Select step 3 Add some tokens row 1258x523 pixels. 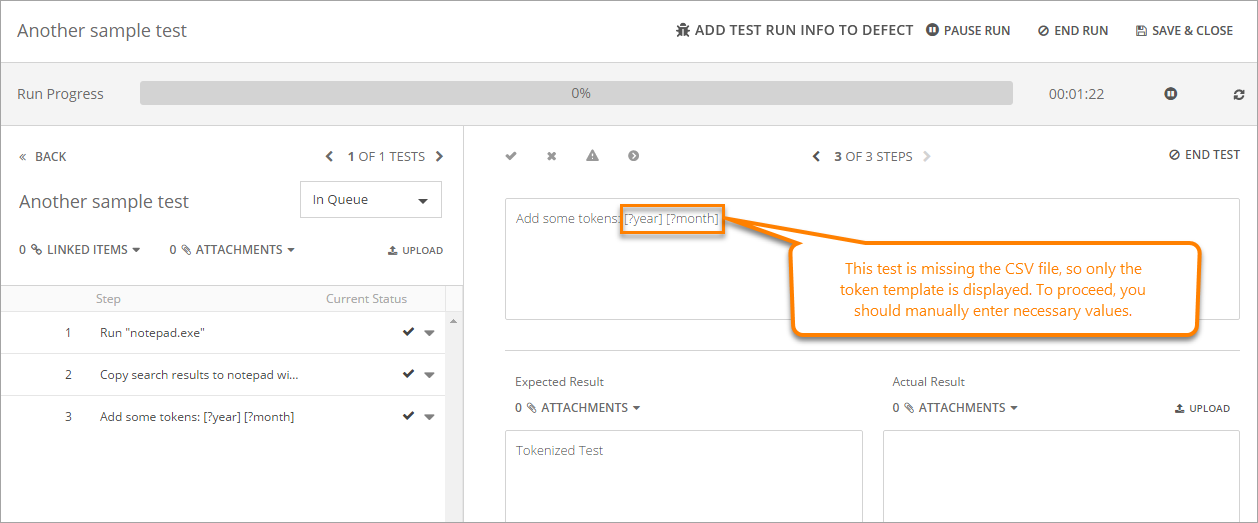pyautogui.click(x=197, y=417)
